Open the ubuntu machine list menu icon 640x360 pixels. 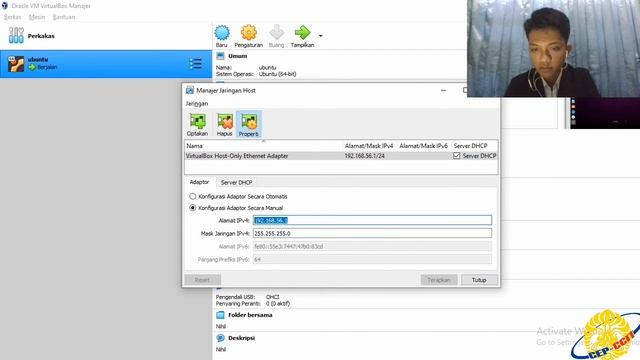click(x=196, y=64)
